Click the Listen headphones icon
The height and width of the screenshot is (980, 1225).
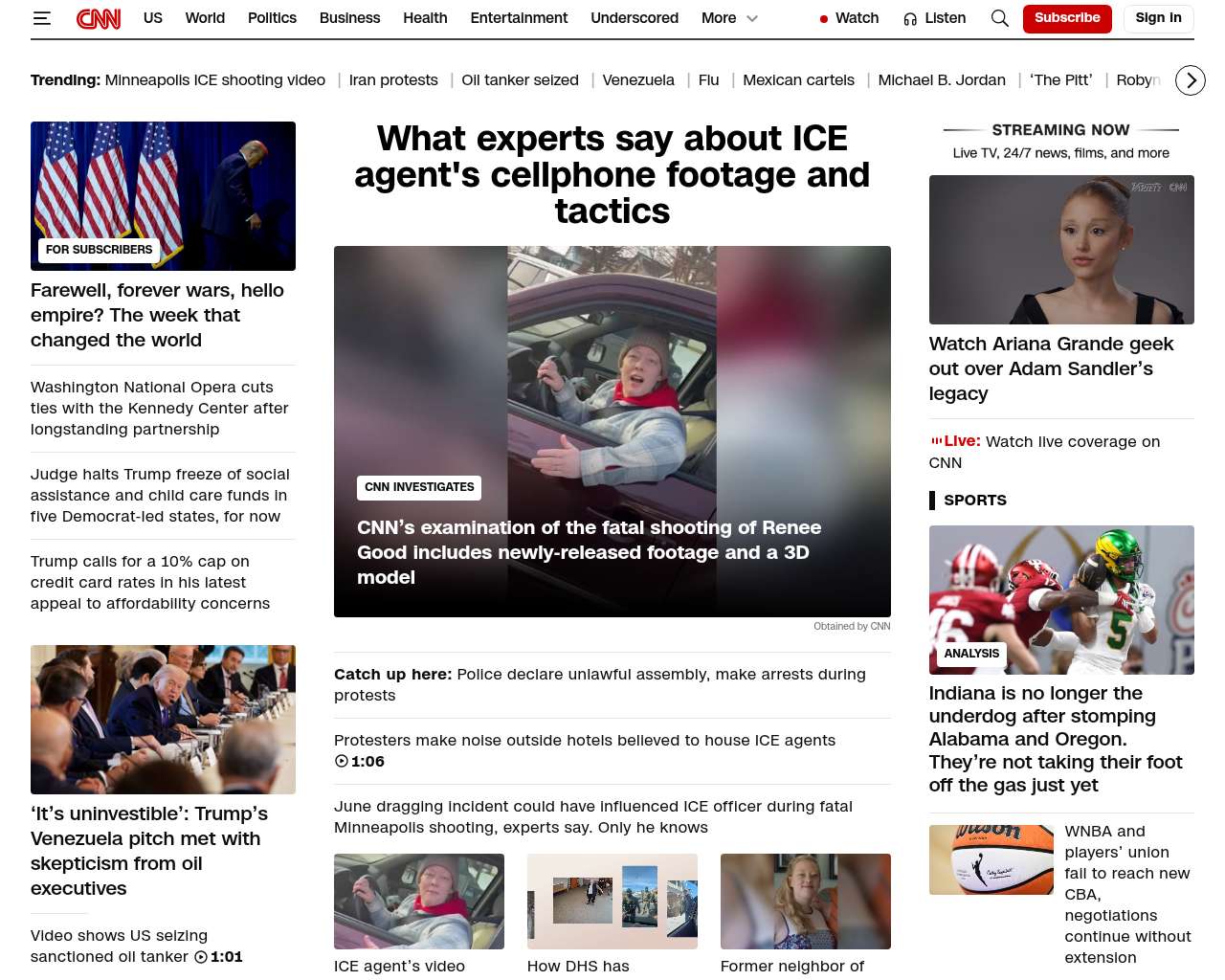click(x=910, y=19)
